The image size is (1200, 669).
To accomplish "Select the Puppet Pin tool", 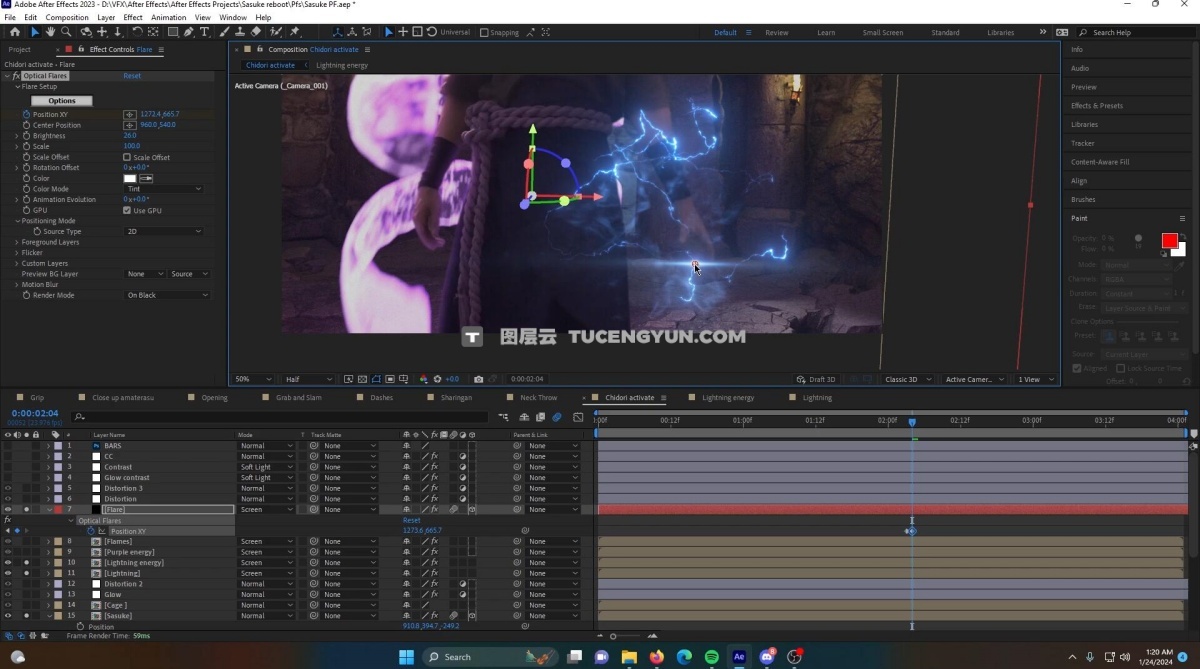I will click(x=295, y=32).
